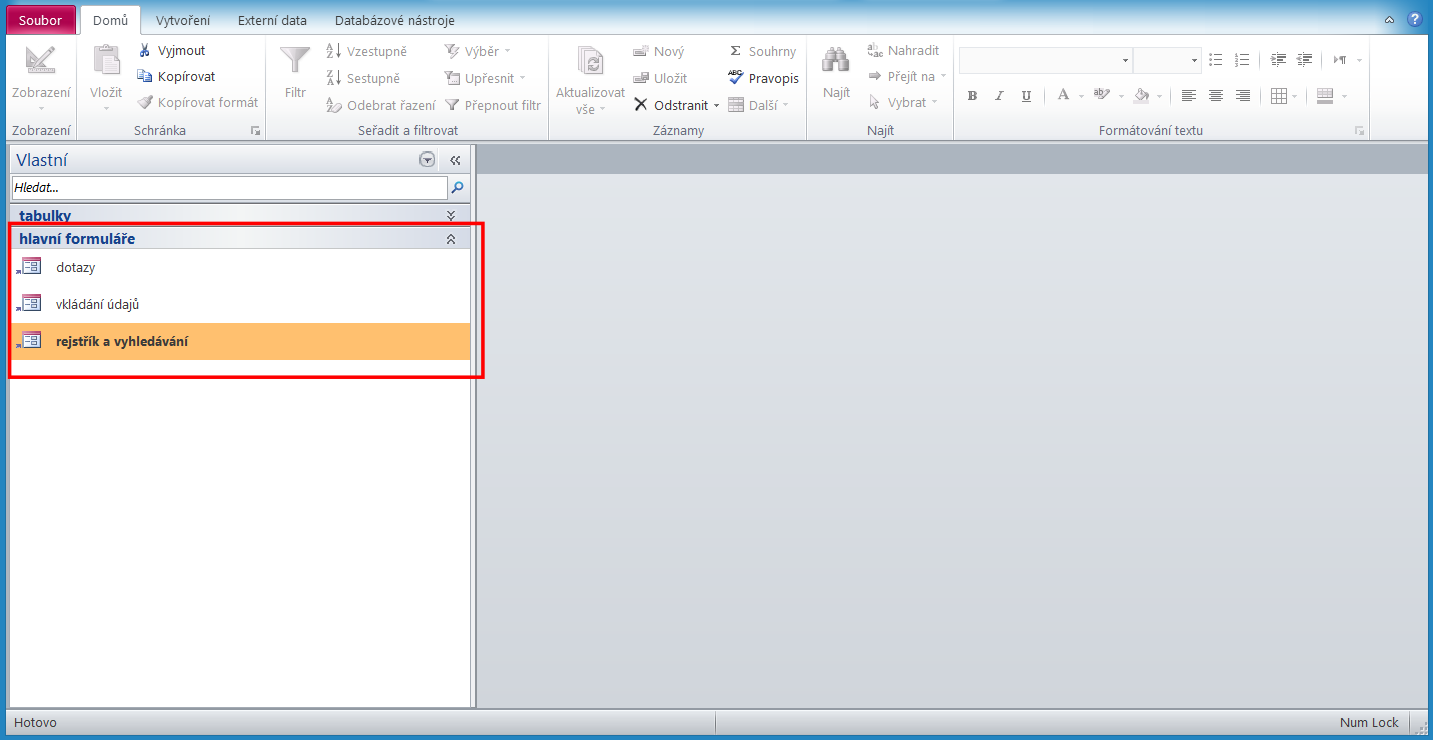Select the dotazy form
The image size is (1433, 740).
[x=240, y=268]
